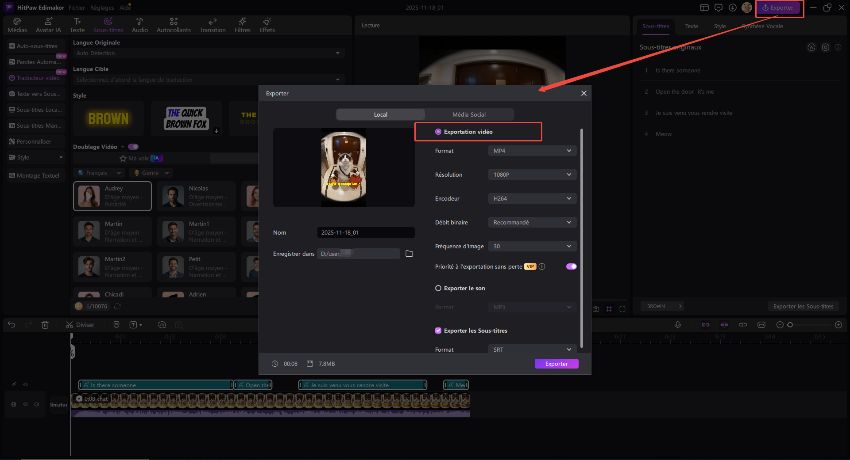Viewport: 850px width, 460px height.
Task: Click the purple Exporter button in dialog
Action: pyautogui.click(x=556, y=364)
